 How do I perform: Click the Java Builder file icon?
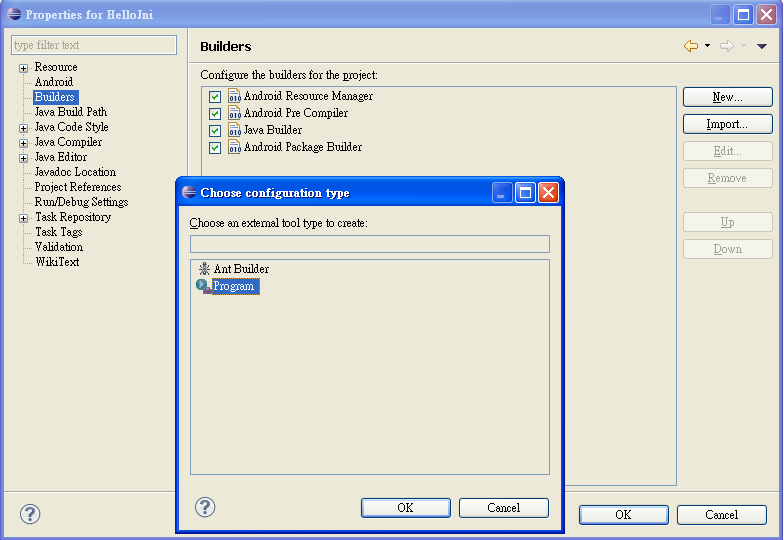coord(234,130)
